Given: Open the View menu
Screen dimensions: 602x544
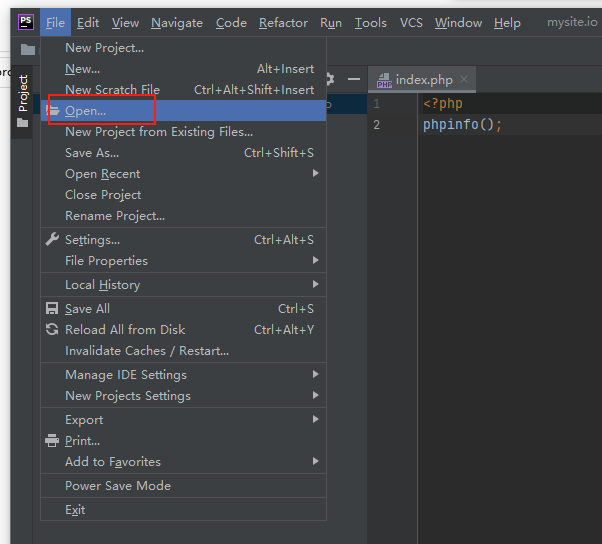Looking at the screenshot, I should pos(126,23).
